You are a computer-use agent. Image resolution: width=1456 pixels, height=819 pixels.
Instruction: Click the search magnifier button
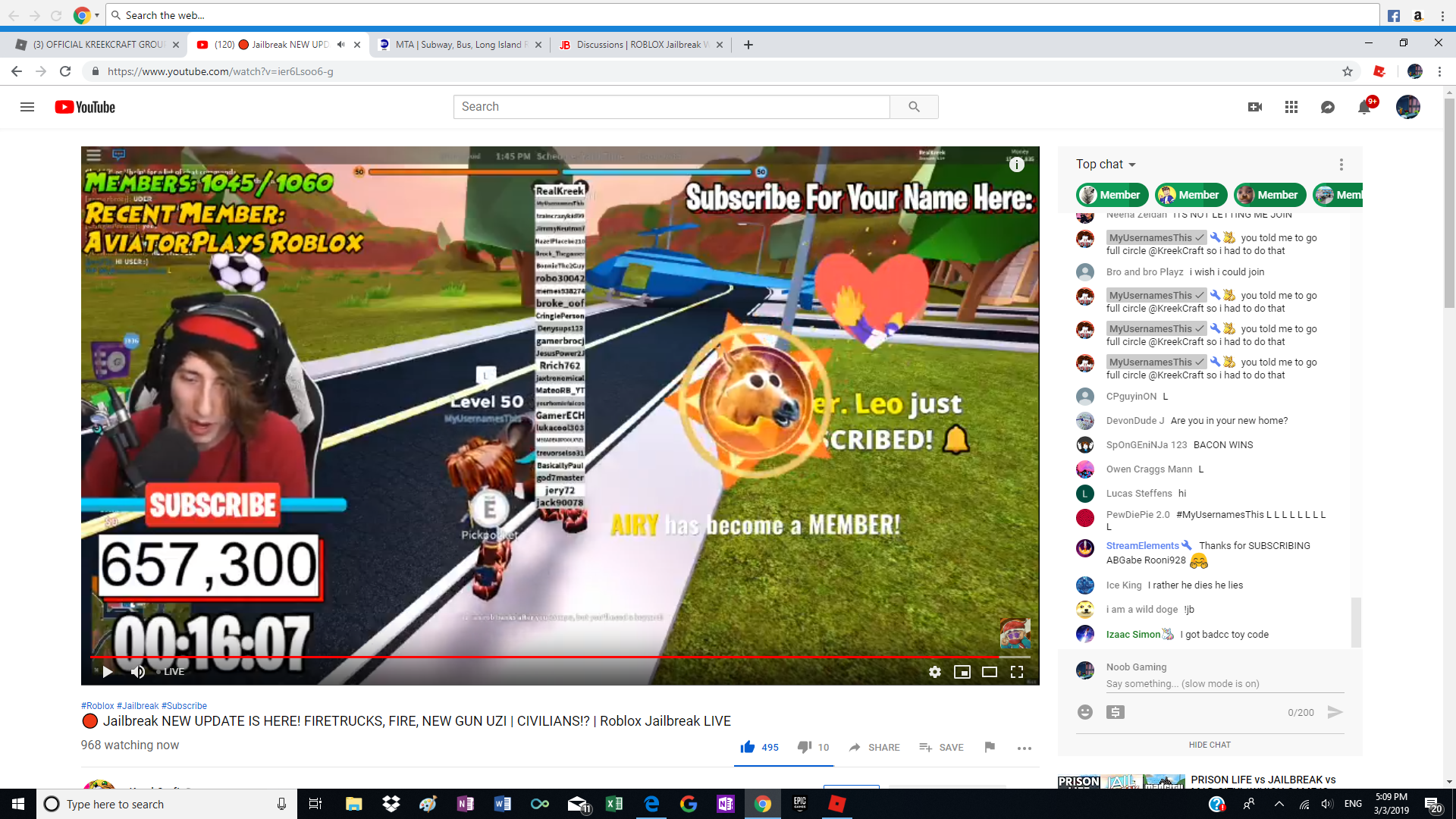click(914, 107)
